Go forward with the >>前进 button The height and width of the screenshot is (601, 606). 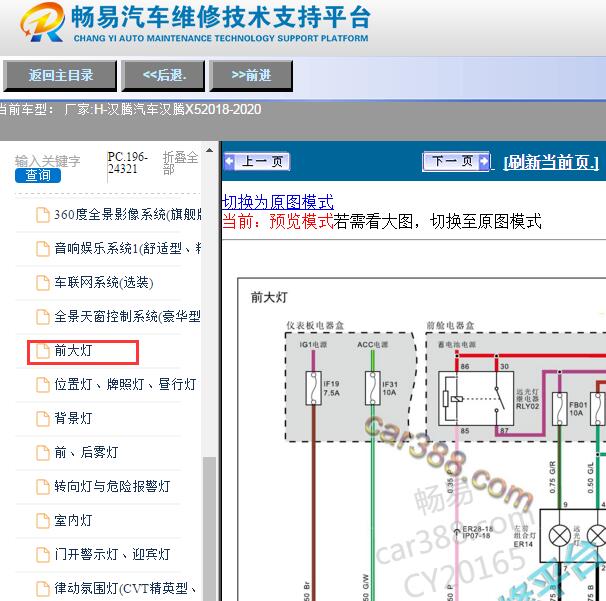pos(251,76)
